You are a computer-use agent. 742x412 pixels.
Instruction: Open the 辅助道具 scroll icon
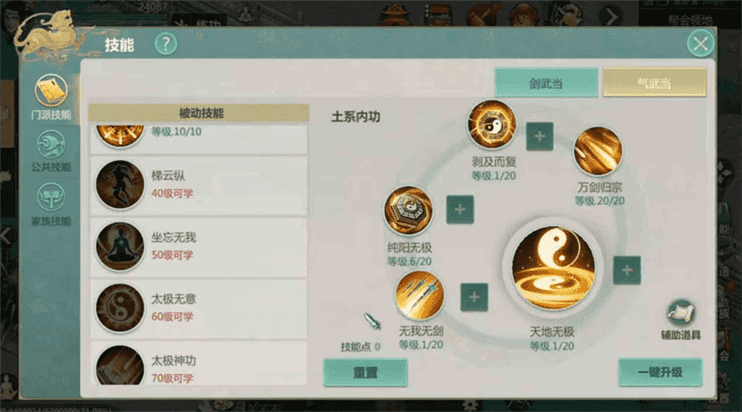pyautogui.click(x=680, y=313)
